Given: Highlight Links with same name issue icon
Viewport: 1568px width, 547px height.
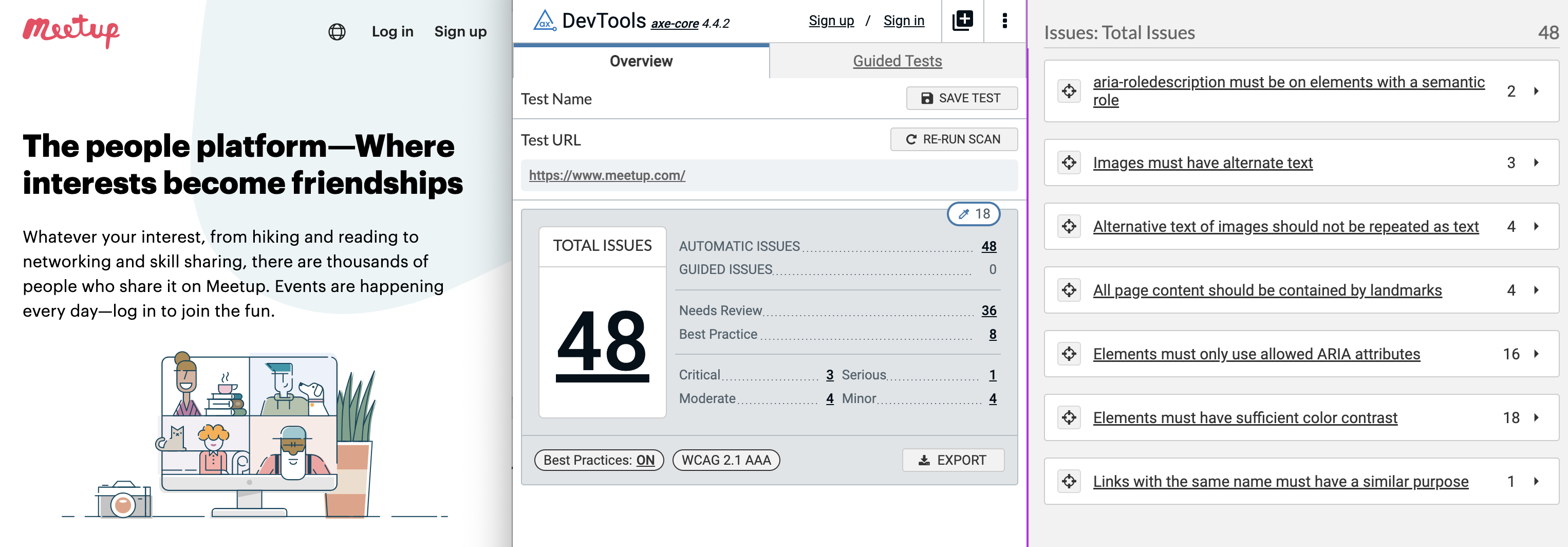Looking at the screenshot, I should pyautogui.click(x=1069, y=481).
